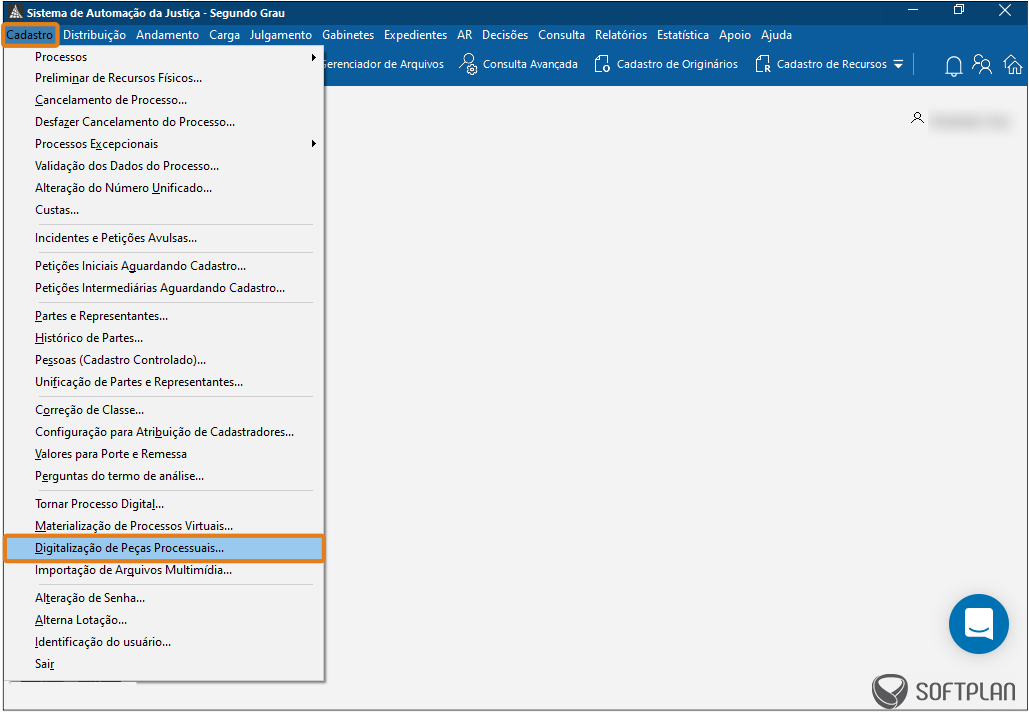Choose Cancelamento de Processo entry
The height and width of the screenshot is (712, 1029).
(x=164, y=100)
